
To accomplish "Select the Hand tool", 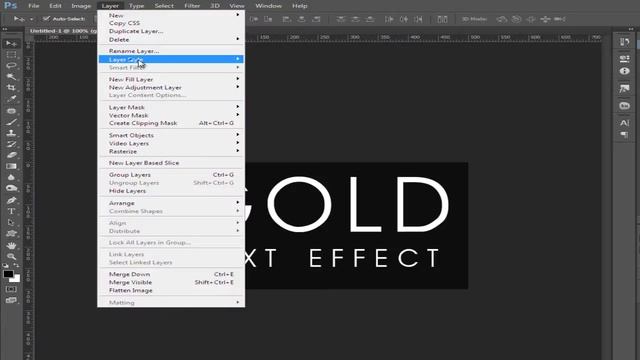I will 11,245.
